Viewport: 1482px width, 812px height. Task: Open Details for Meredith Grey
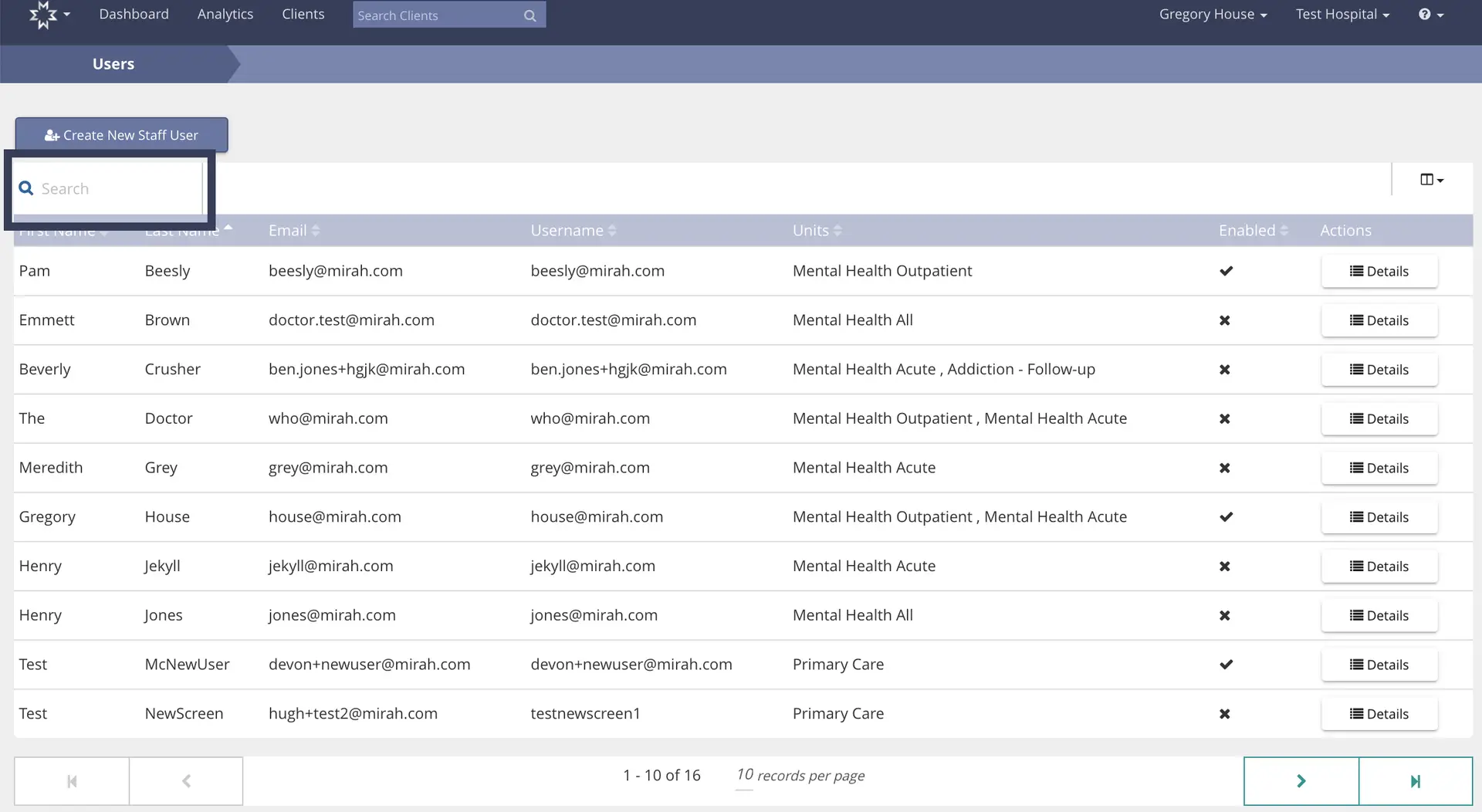tap(1379, 468)
